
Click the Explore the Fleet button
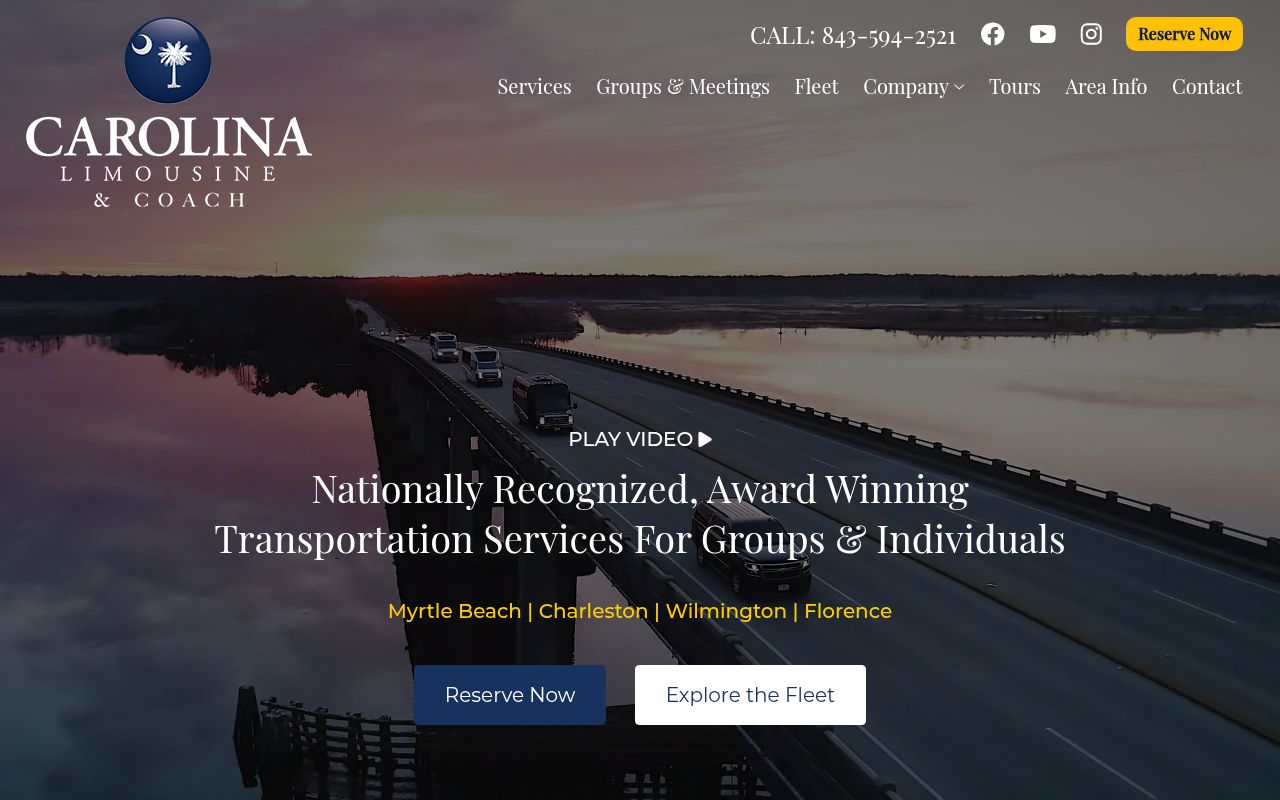(750, 695)
